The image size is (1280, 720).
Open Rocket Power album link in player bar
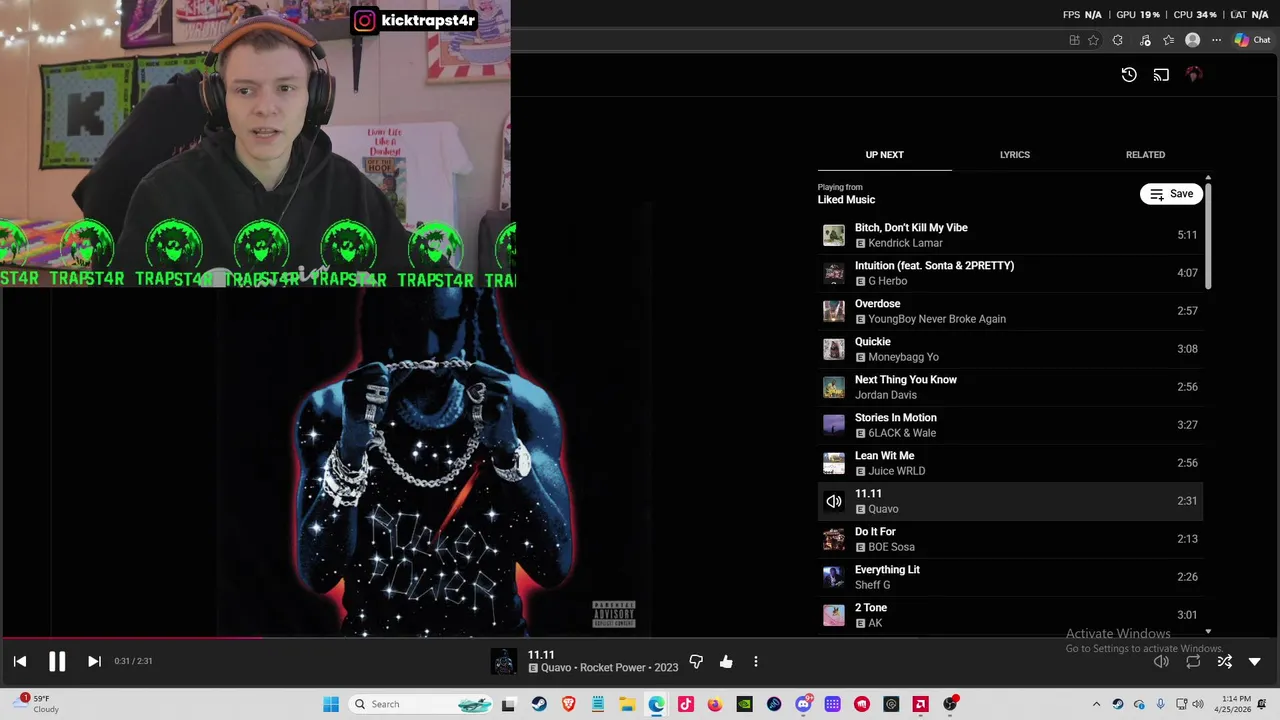click(615, 668)
